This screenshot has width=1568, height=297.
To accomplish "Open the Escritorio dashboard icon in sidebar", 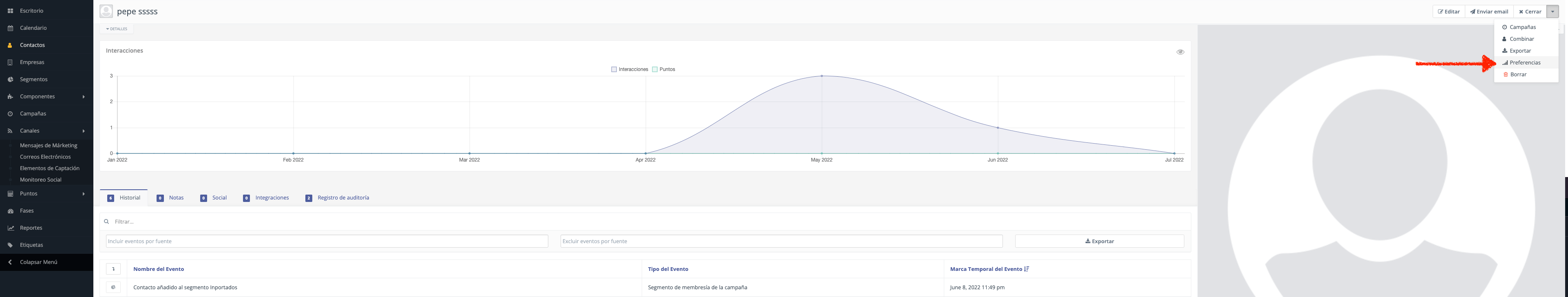I will 10,11.
